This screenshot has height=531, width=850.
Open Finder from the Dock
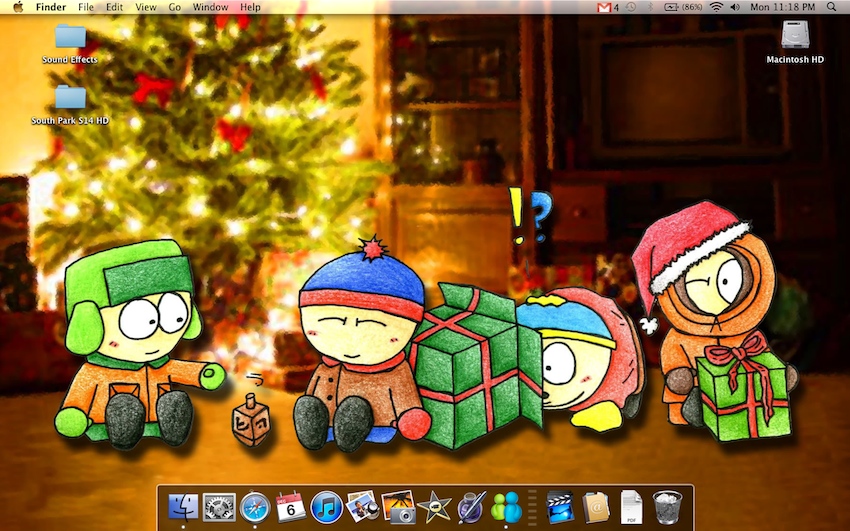pos(183,507)
